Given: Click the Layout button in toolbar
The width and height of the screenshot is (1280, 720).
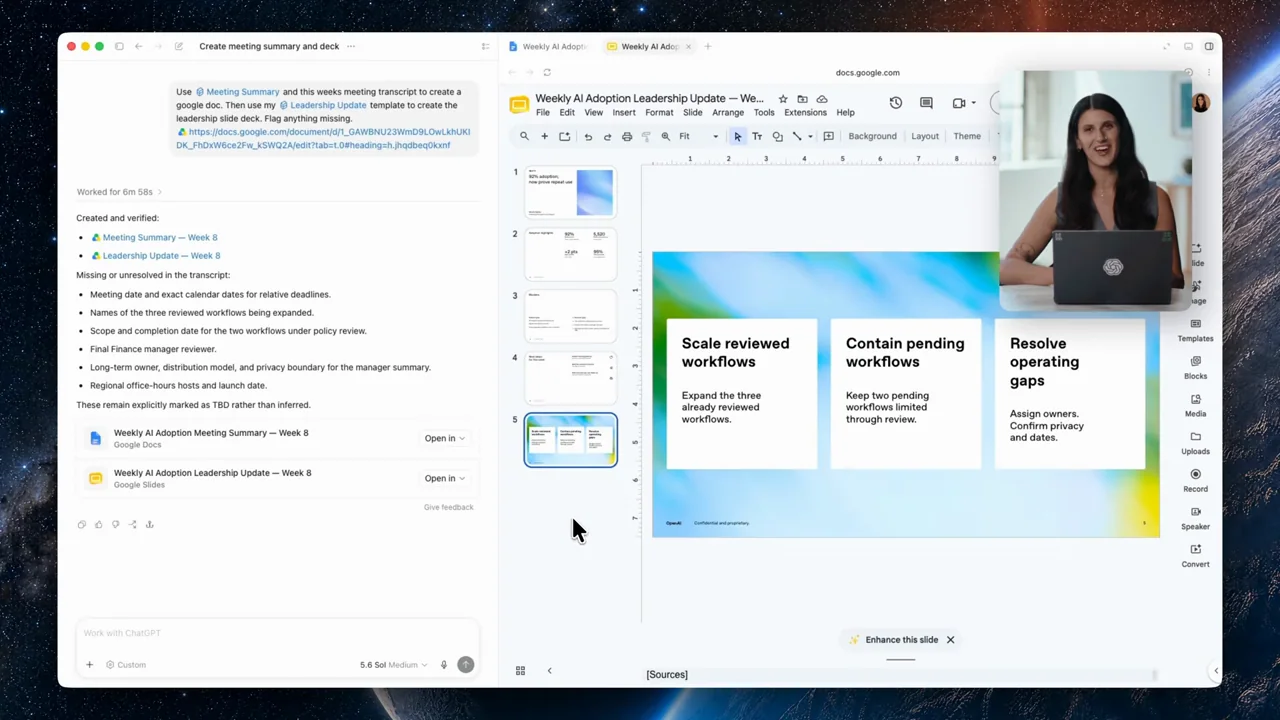Looking at the screenshot, I should [925, 136].
